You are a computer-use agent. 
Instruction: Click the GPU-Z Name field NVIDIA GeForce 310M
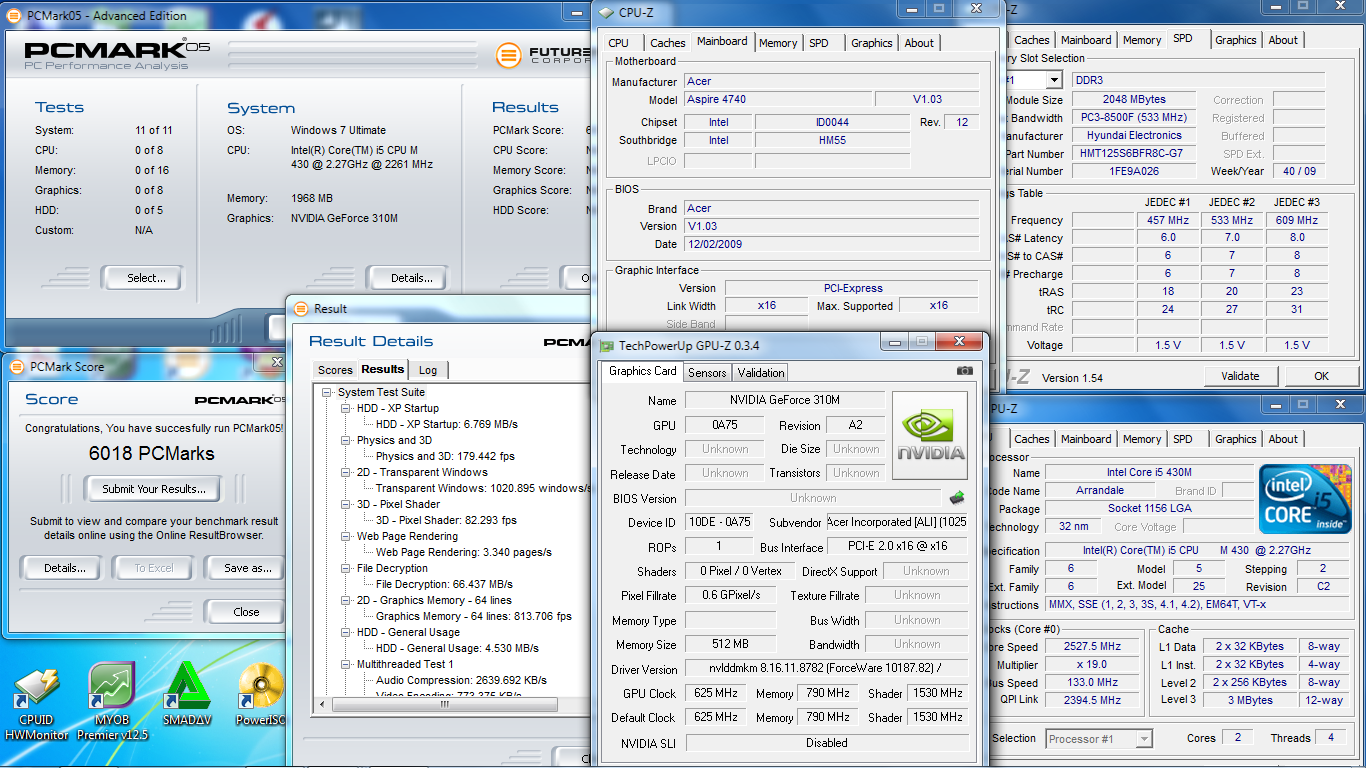tap(785, 400)
